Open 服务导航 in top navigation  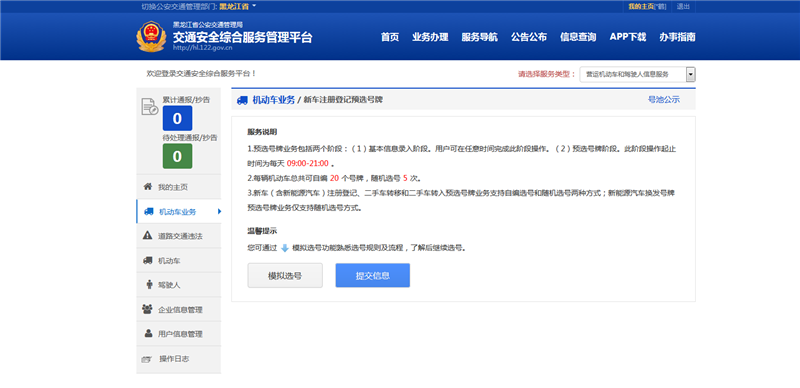480,37
